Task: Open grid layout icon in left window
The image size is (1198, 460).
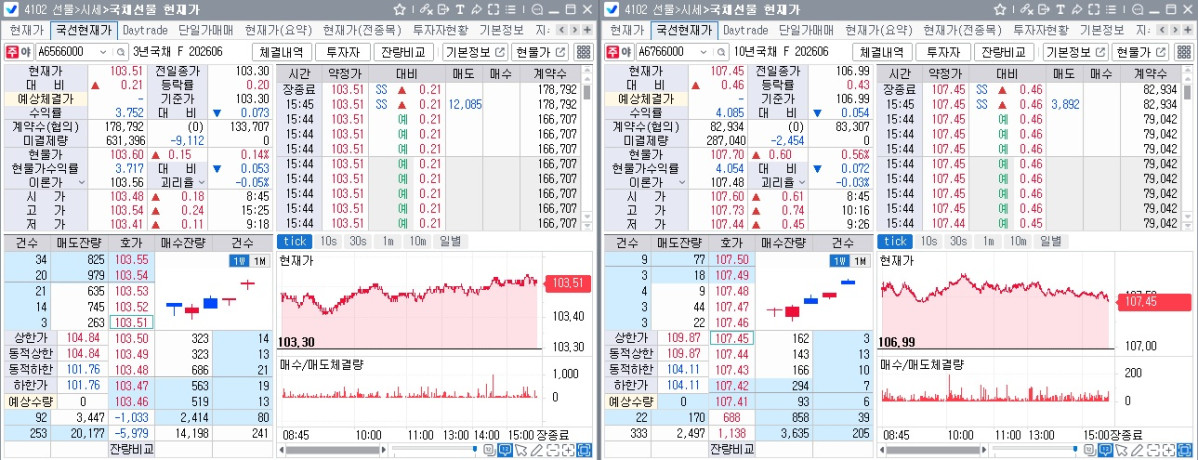Action: (584, 52)
